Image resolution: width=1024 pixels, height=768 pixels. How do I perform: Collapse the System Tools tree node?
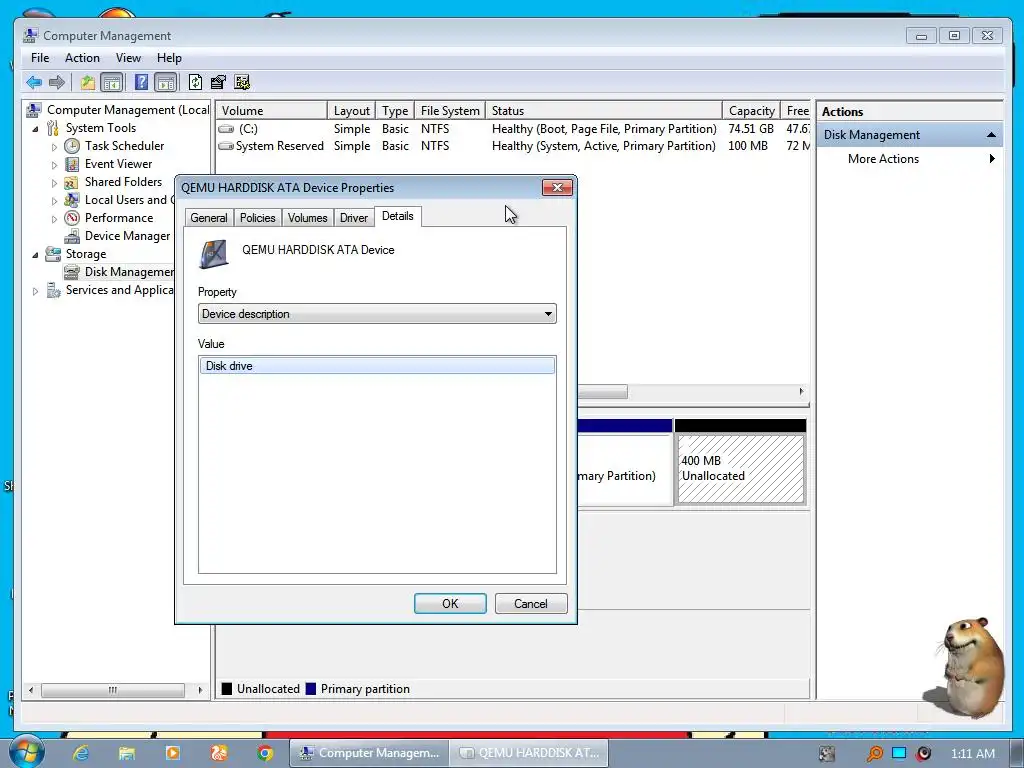pyautogui.click(x=35, y=129)
